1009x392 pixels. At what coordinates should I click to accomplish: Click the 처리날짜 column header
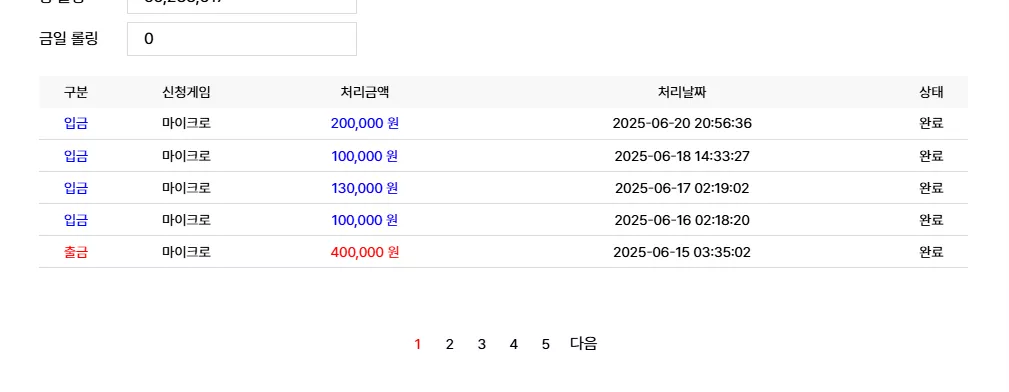click(682, 92)
